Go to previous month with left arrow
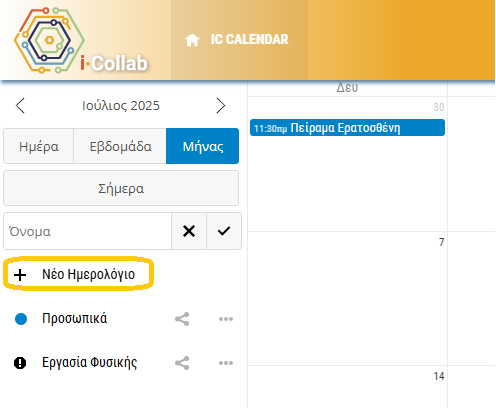The height and width of the screenshot is (408, 496). pos(20,106)
